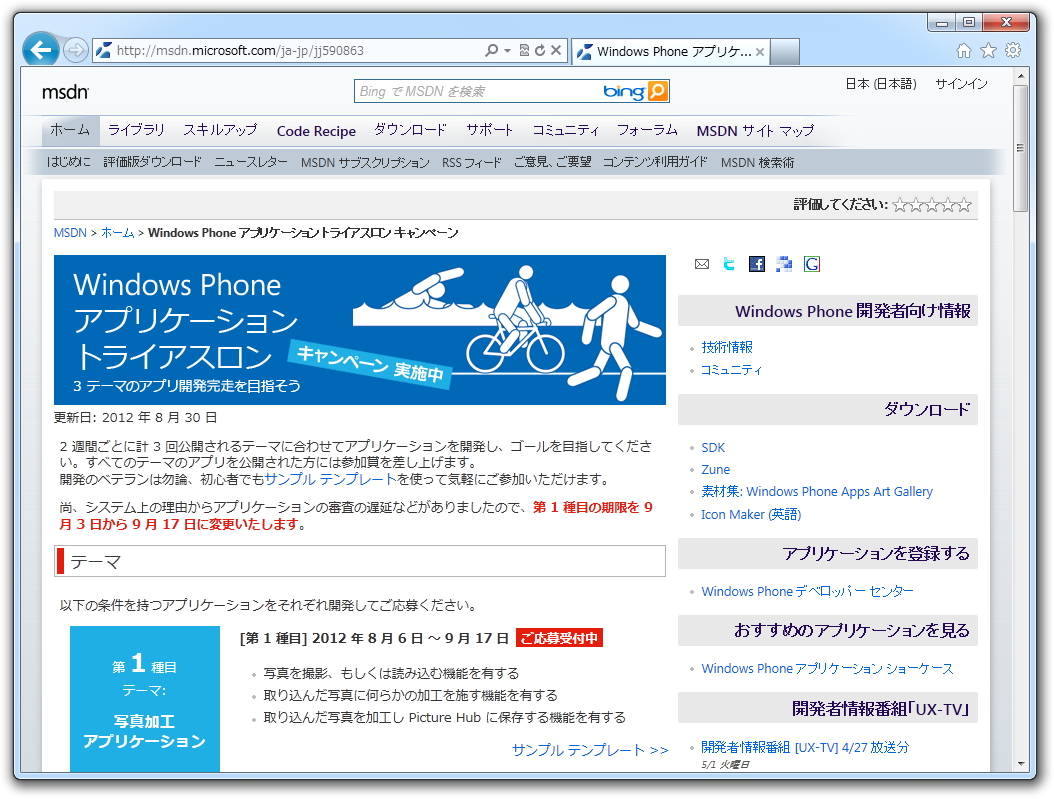
Task: Select the ホーム menu item
Action: 71,130
